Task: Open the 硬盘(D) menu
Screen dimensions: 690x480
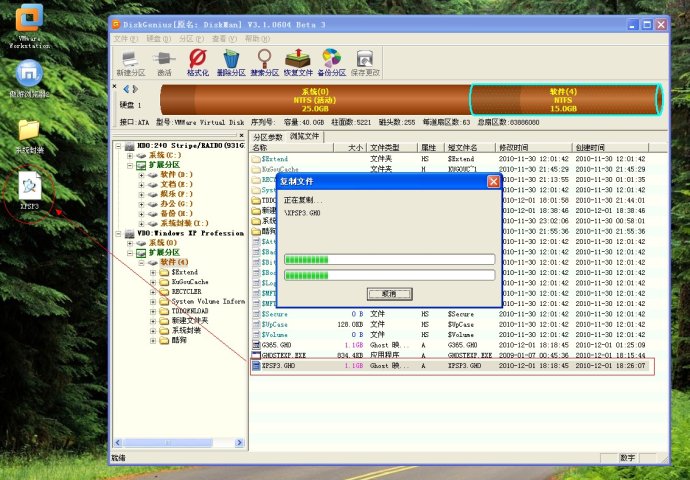Action: [x=158, y=39]
